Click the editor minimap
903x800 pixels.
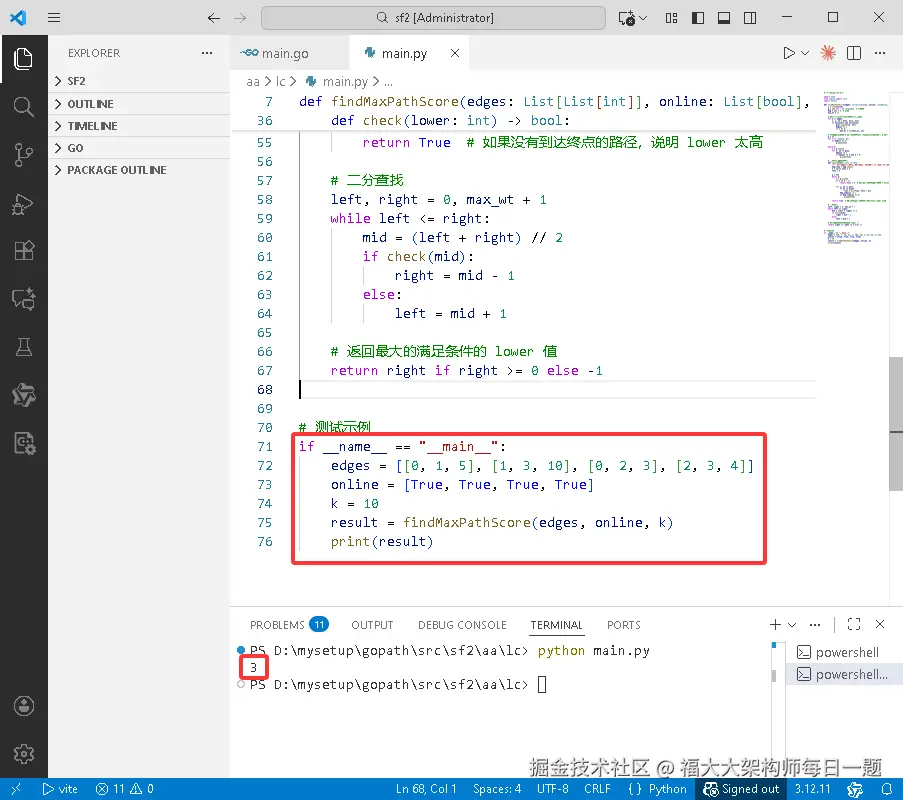pos(855,167)
